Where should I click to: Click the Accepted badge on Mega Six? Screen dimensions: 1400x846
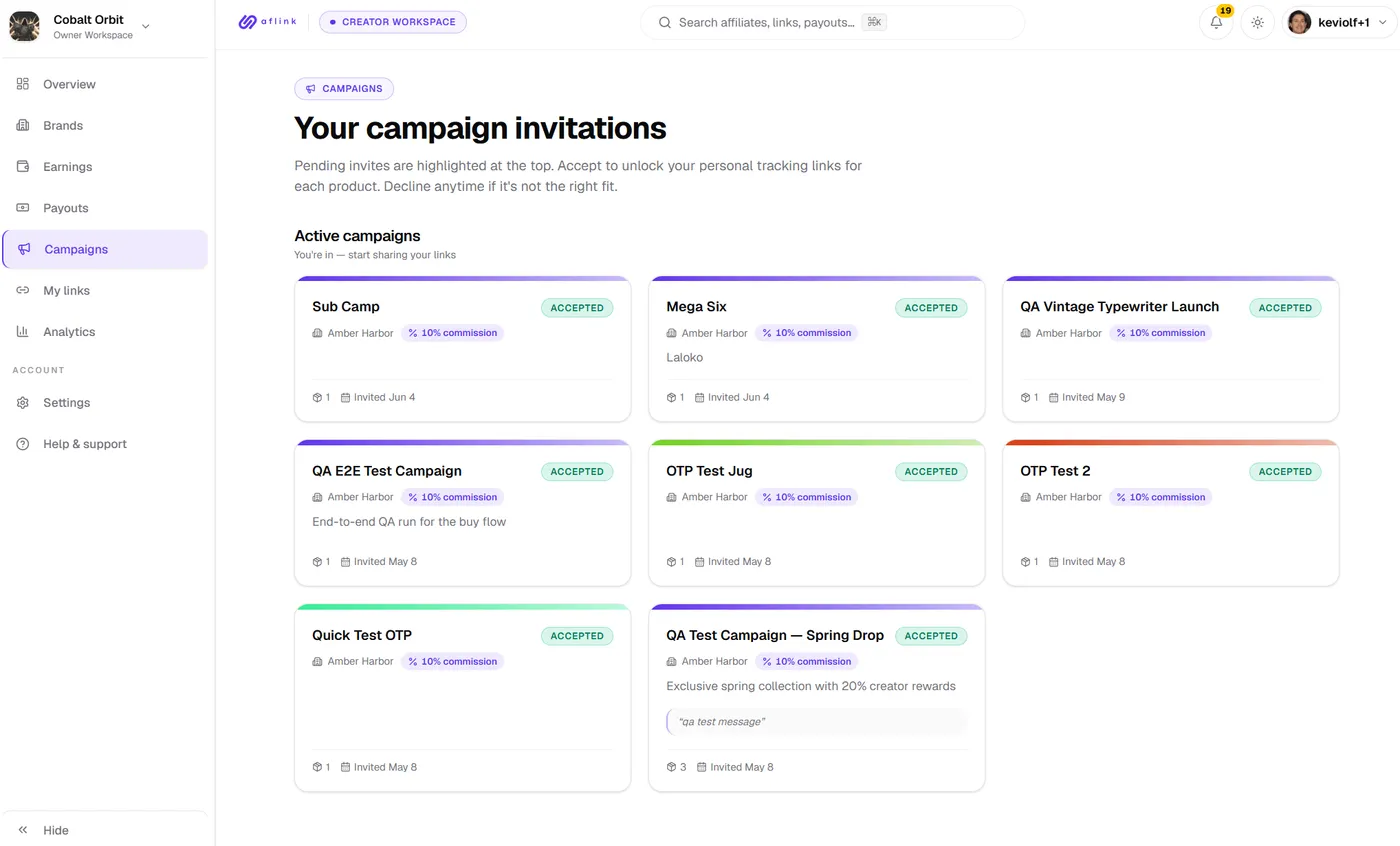point(931,308)
